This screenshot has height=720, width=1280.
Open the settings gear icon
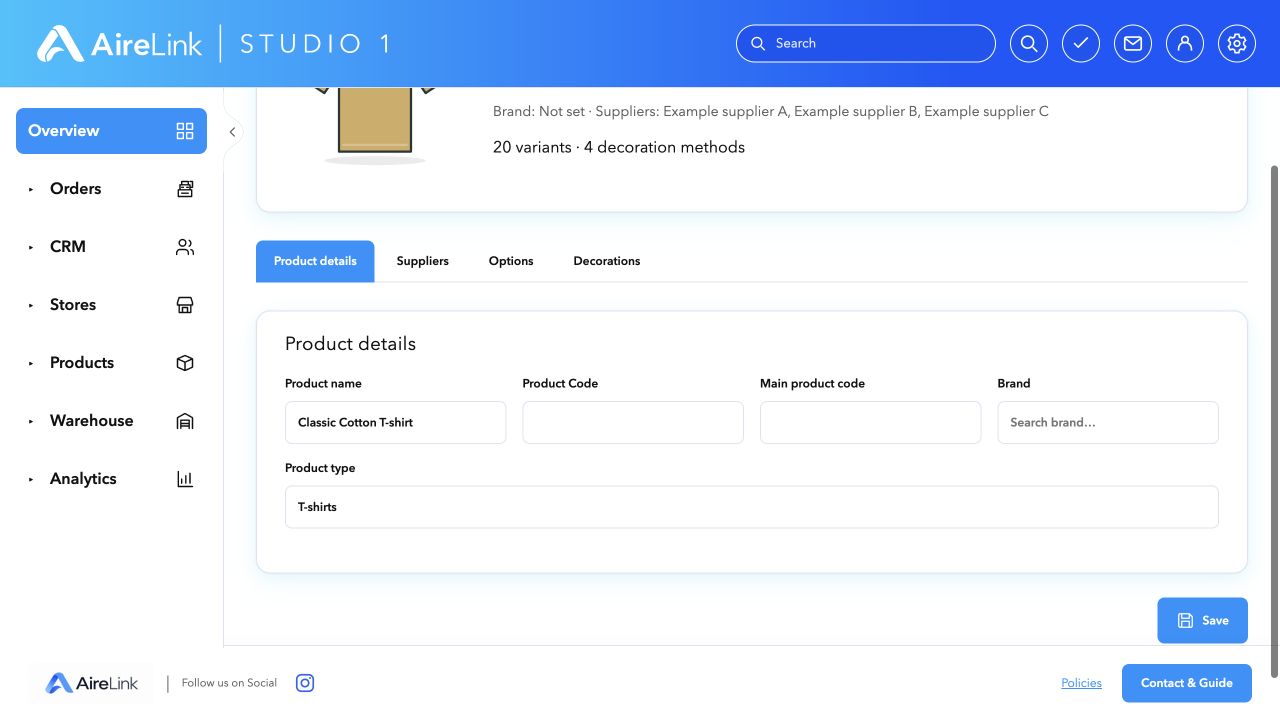(1237, 44)
